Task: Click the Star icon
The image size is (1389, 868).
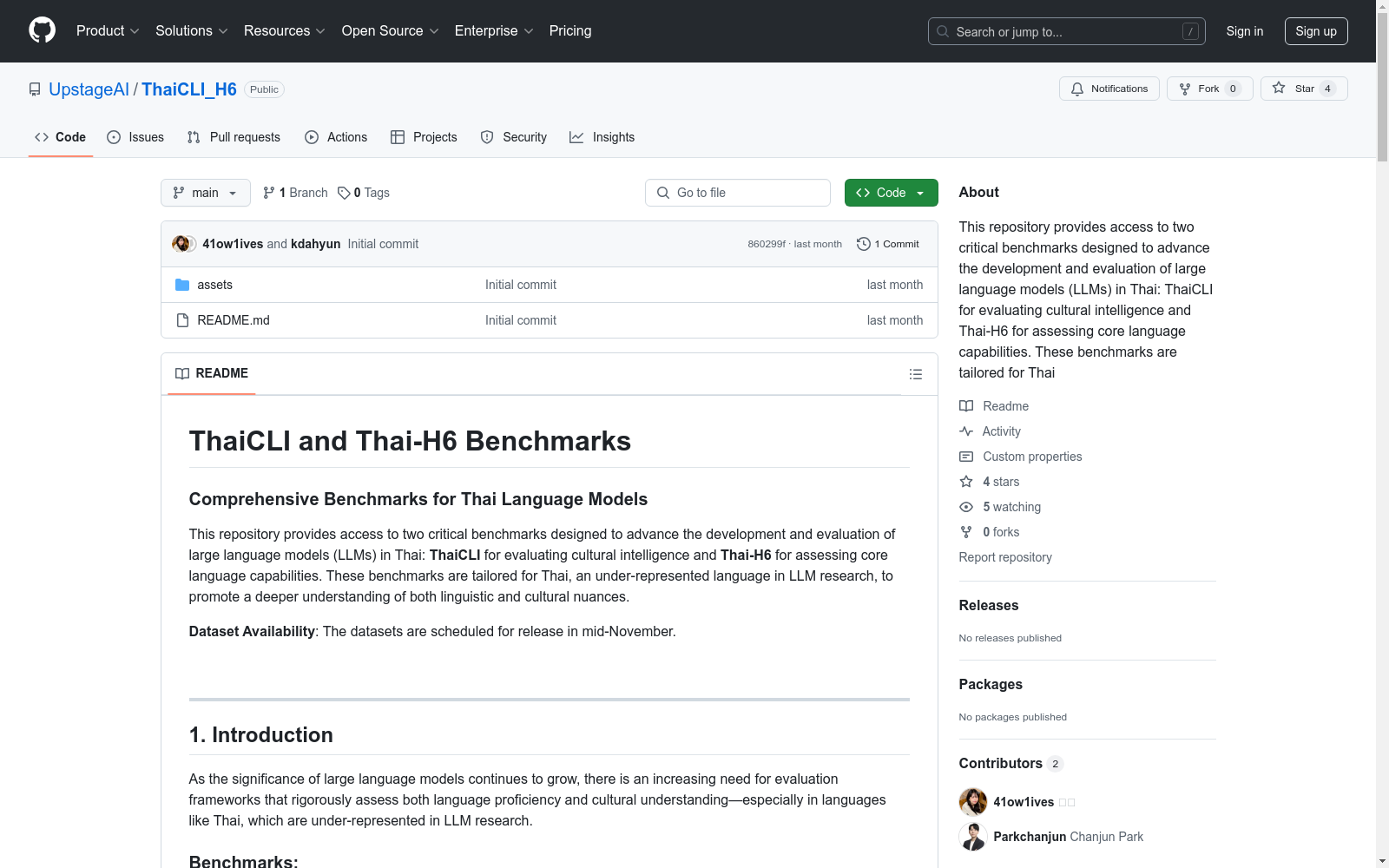Action: click(x=1279, y=88)
